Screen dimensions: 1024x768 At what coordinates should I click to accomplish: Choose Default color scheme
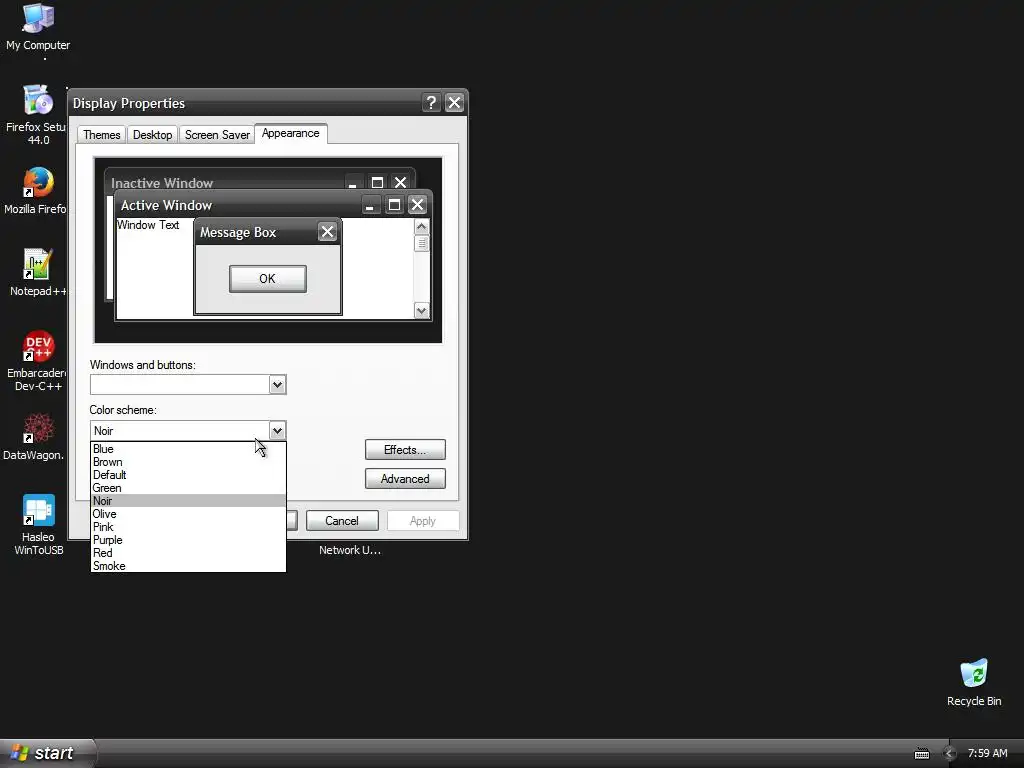(188, 475)
